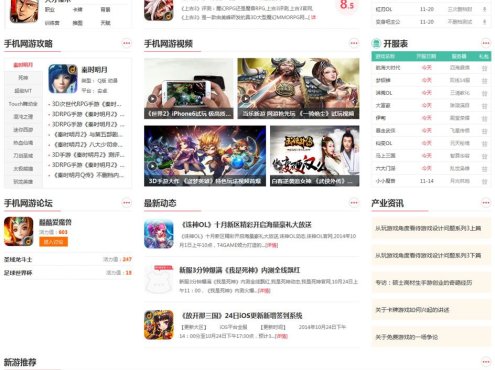495x370 pixels.
Task: Select the Touch舞动全 guide tab
Action: tap(23, 104)
